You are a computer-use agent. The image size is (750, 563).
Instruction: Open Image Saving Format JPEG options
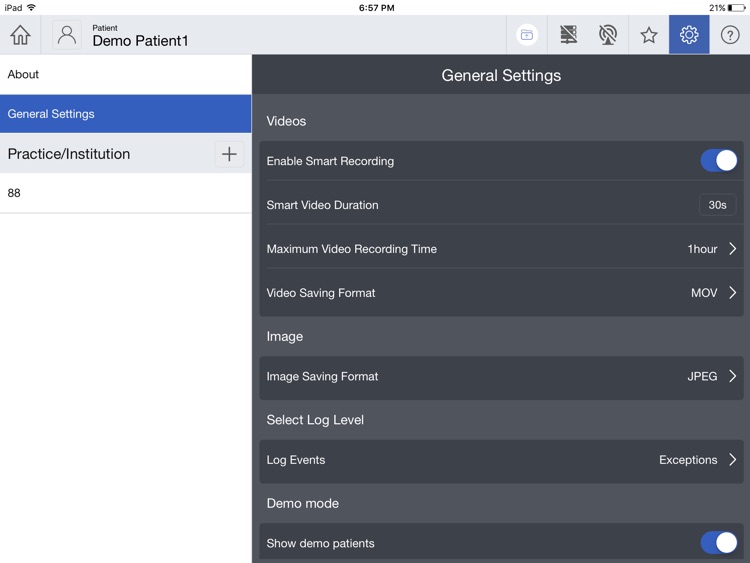501,377
